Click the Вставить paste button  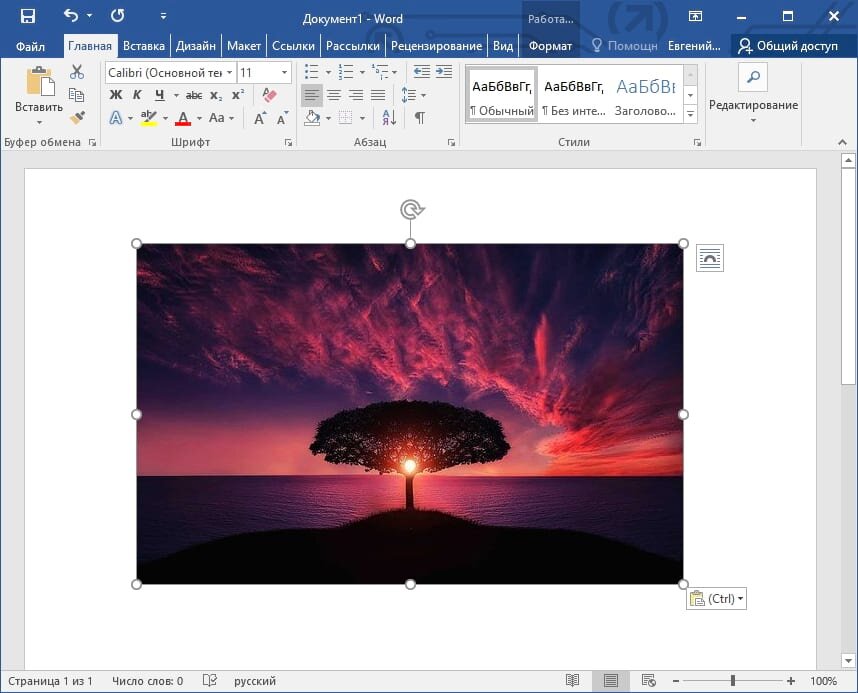39,88
